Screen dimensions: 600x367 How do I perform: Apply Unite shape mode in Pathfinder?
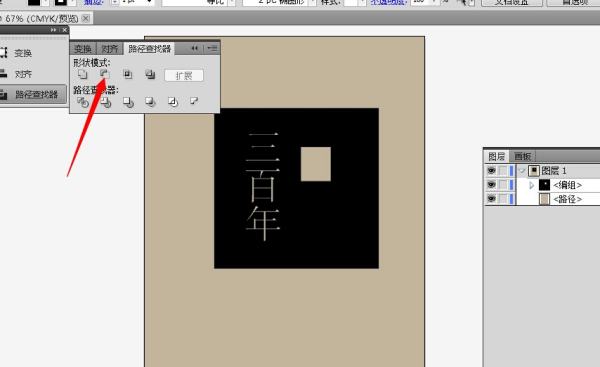[83, 74]
